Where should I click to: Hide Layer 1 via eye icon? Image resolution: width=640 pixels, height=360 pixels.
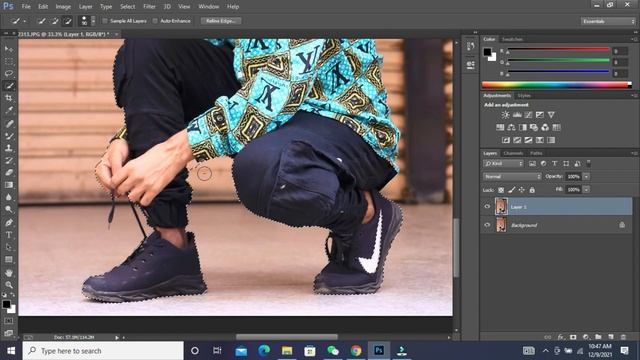(x=487, y=207)
